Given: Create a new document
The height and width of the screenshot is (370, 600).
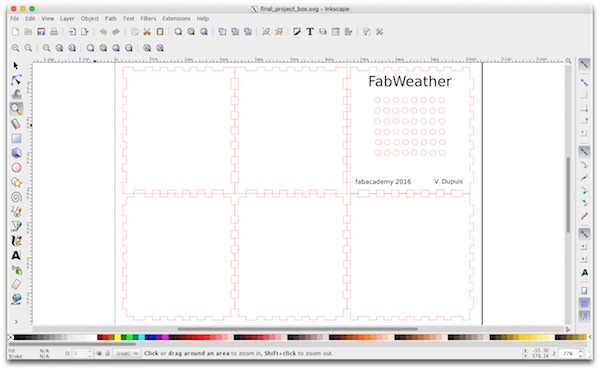Looking at the screenshot, I should [15, 32].
